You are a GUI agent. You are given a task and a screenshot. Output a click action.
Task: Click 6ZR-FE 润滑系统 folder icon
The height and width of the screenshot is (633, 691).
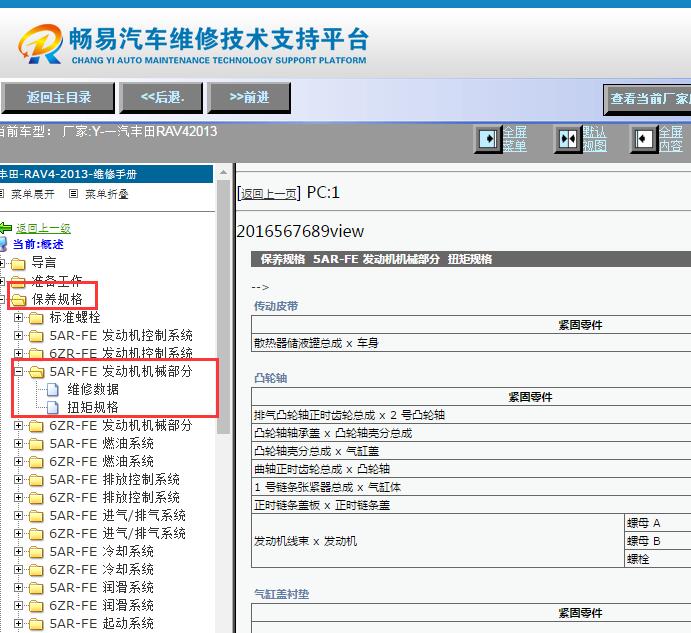click(36, 607)
